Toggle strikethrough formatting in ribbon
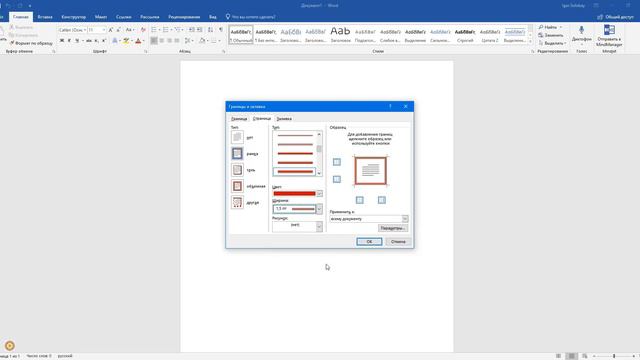Image resolution: width=640 pixels, height=360 pixels. coord(89,41)
